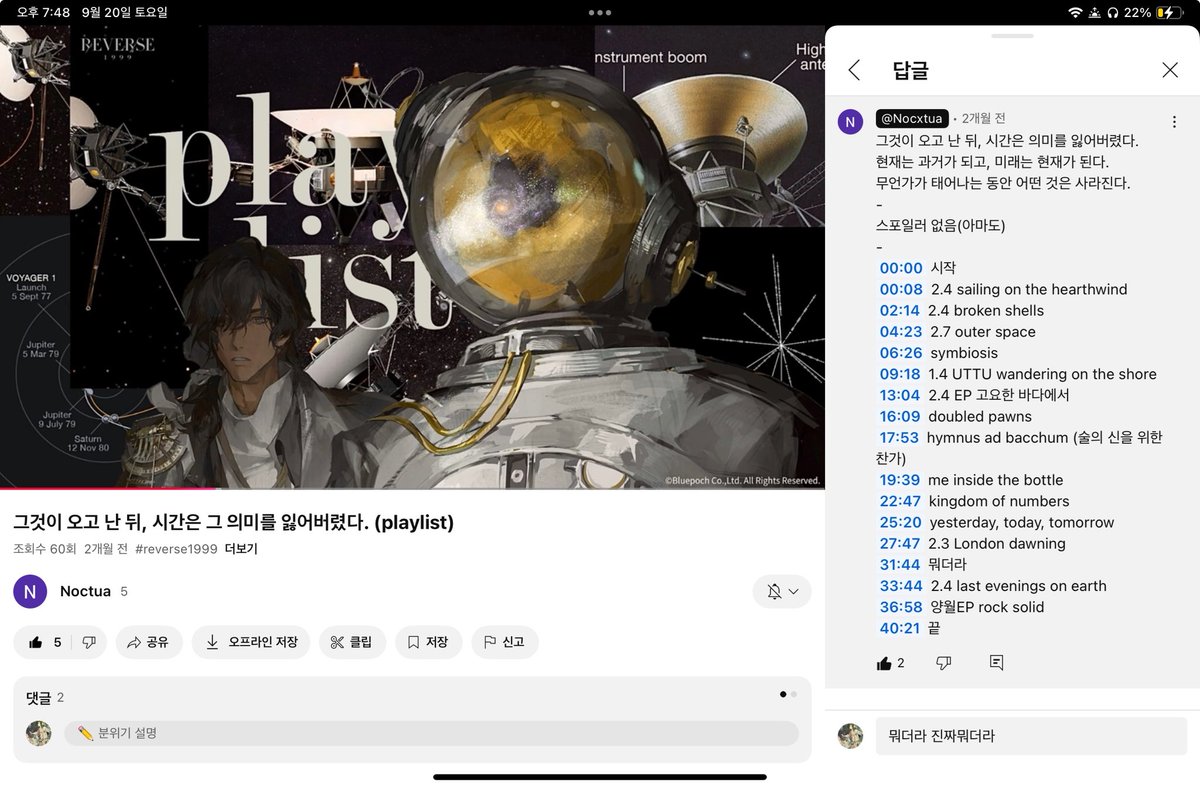Screen dimensions: 1200x788
Task: Dislike the video with thumbs-down button
Action: point(89,642)
